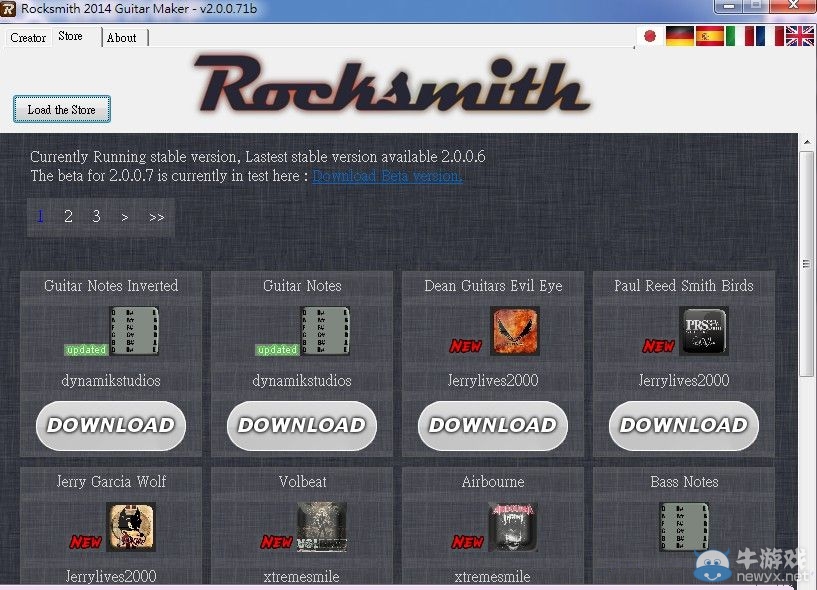Switch language to Japanese flag
The height and width of the screenshot is (590, 817).
pyautogui.click(x=649, y=36)
